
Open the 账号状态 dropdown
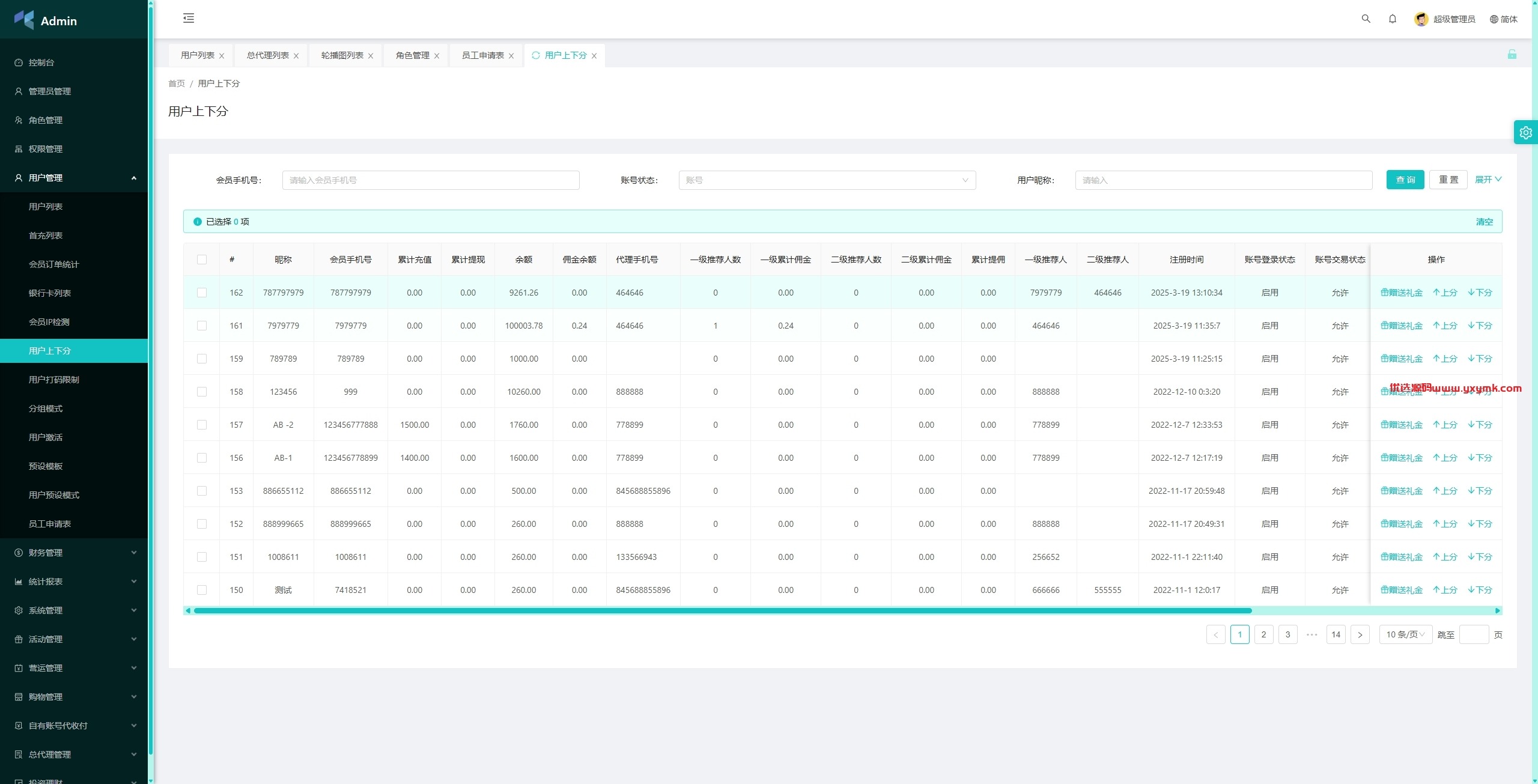point(827,180)
